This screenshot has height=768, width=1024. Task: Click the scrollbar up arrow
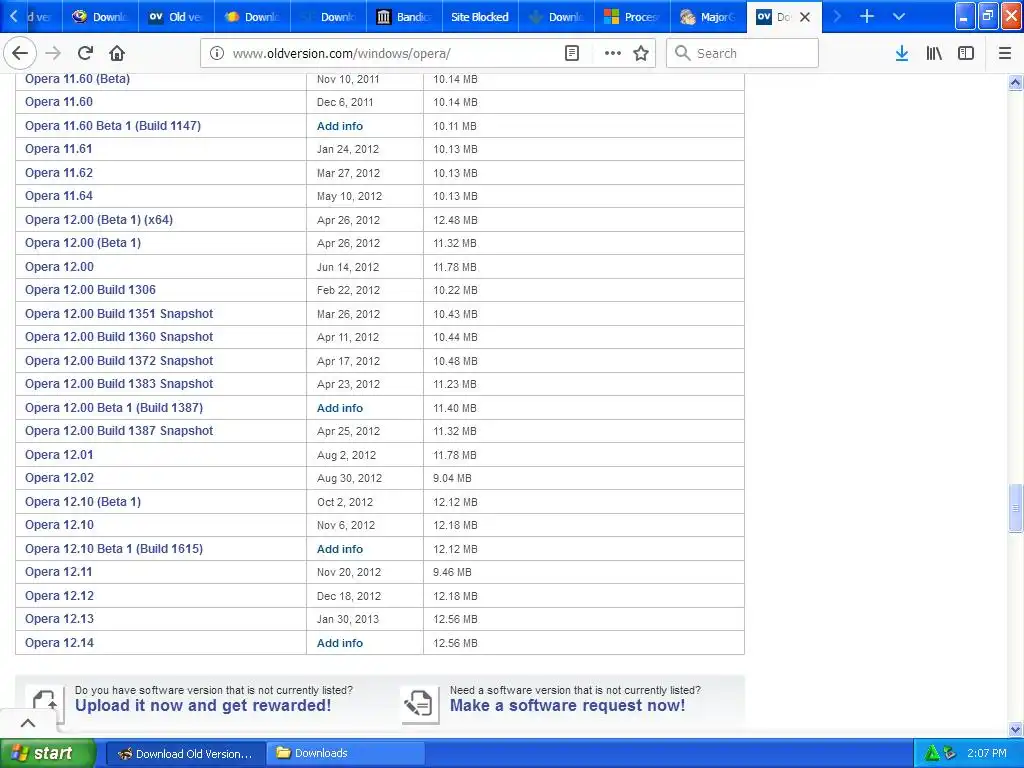tap(1015, 82)
